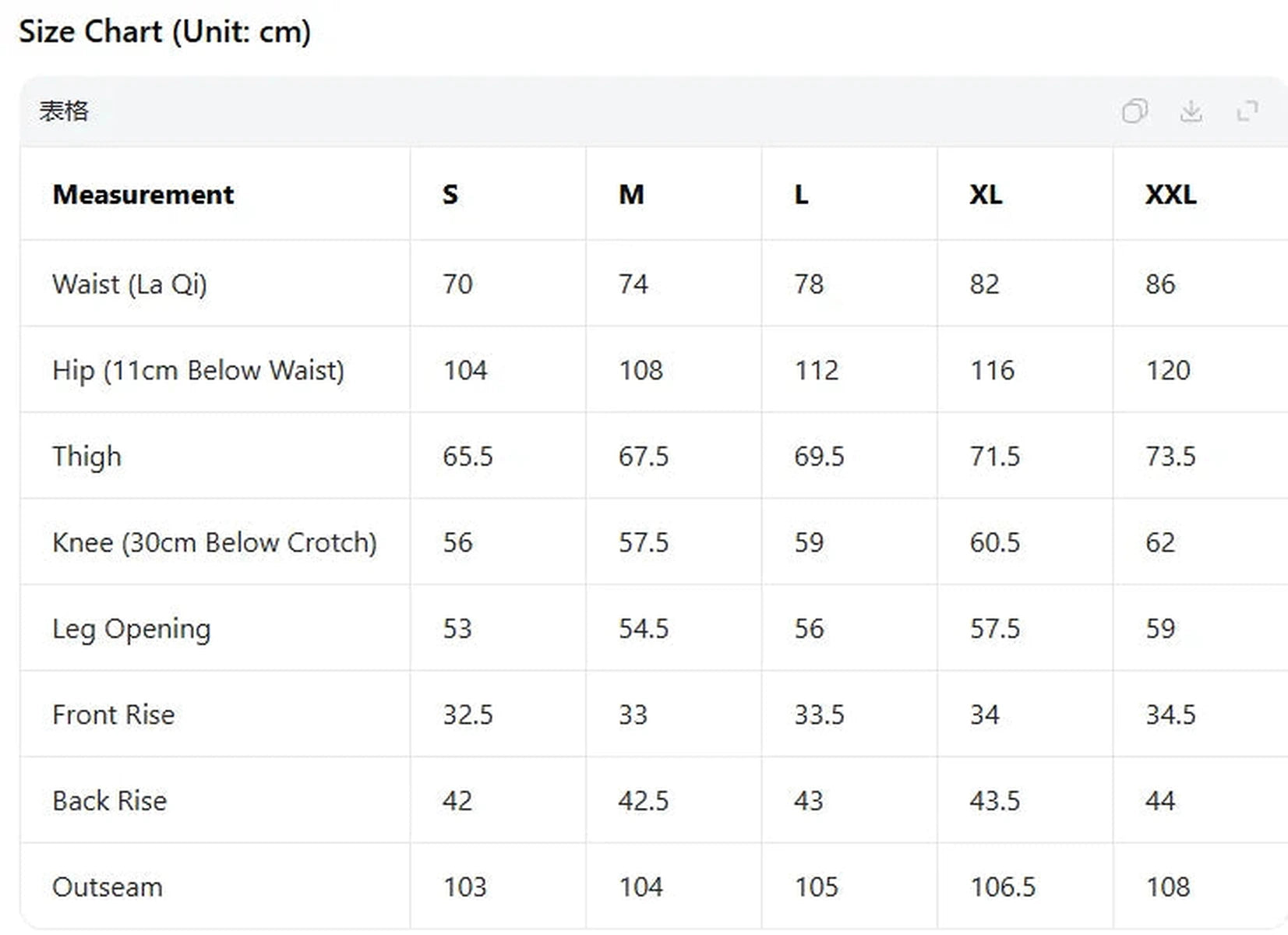Click the Leg Opening row label

pyautogui.click(x=132, y=630)
